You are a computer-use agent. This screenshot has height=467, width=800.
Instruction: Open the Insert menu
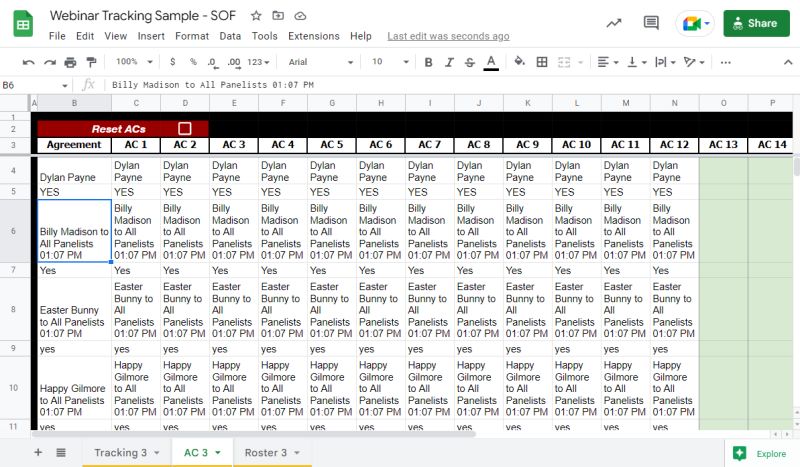pyautogui.click(x=151, y=36)
